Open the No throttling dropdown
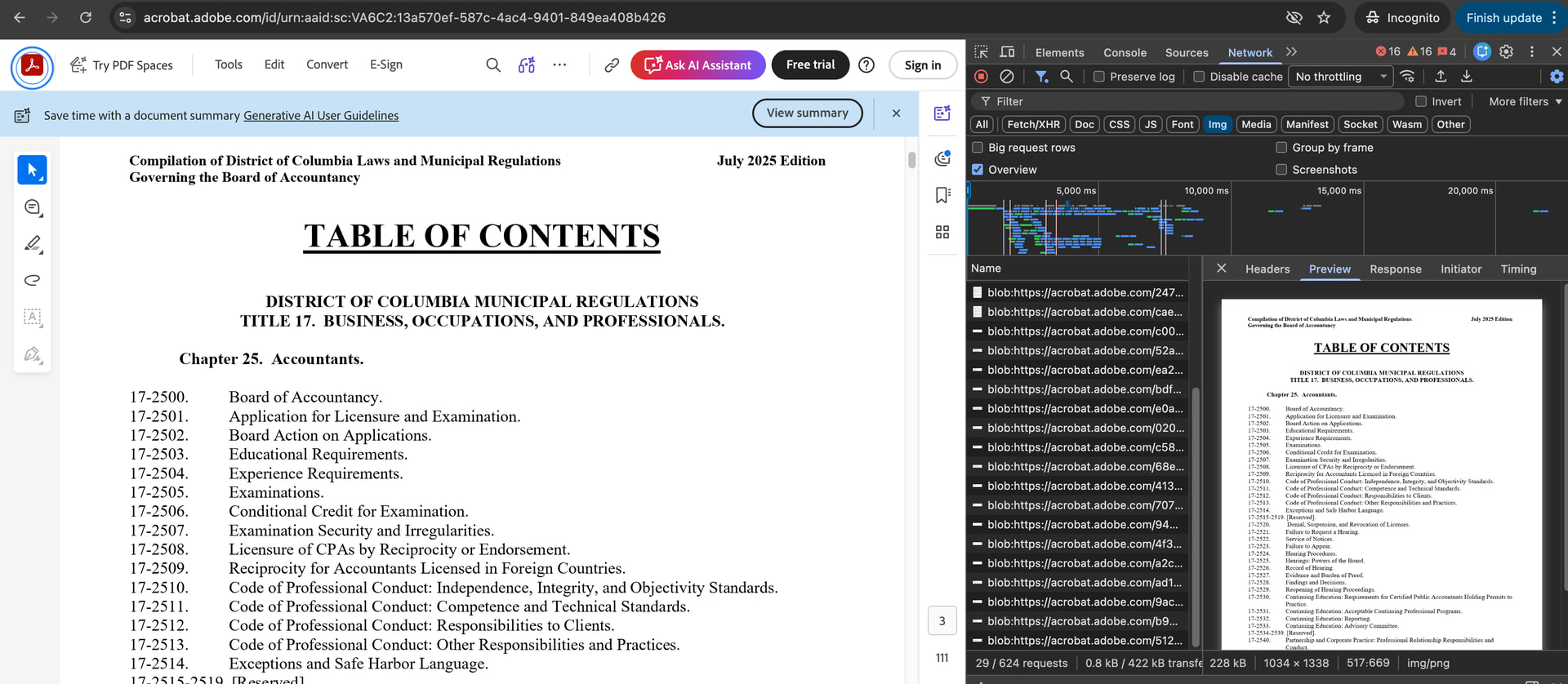1568x684 pixels. (1340, 77)
